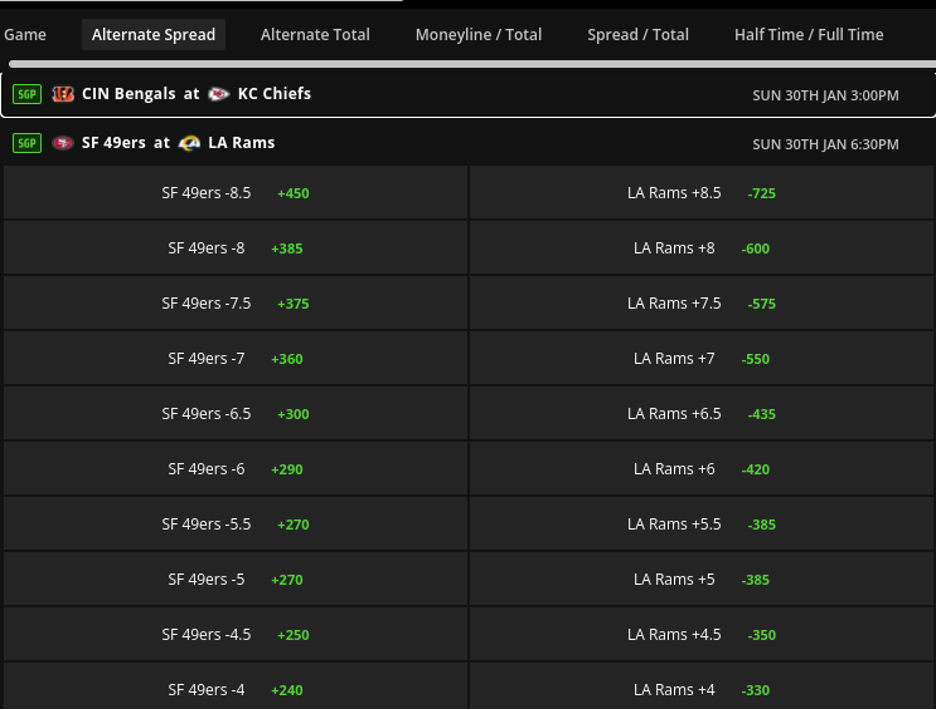This screenshot has height=710, width=936.
Task: Select SF 49ers -6 at +290
Action: coord(235,469)
